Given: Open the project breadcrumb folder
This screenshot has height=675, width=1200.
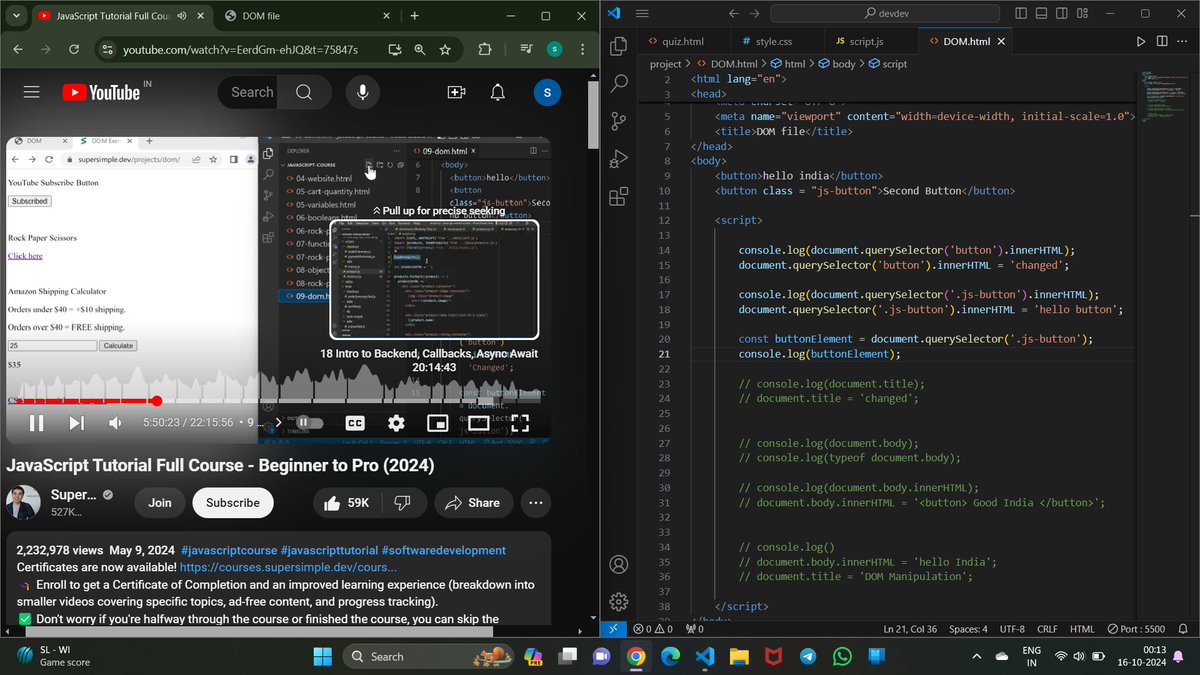Looking at the screenshot, I should (x=665, y=63).
